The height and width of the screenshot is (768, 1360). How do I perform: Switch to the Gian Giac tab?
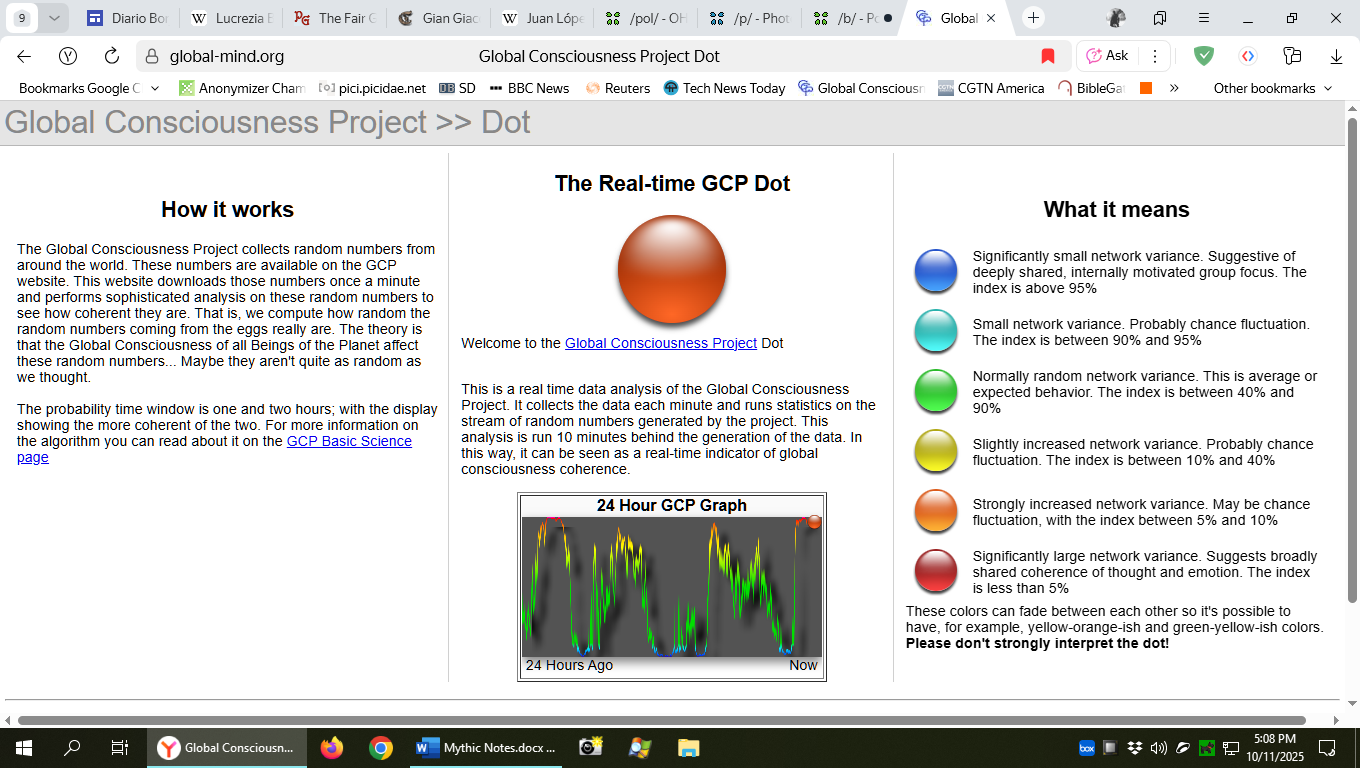(x=438, y=18)
